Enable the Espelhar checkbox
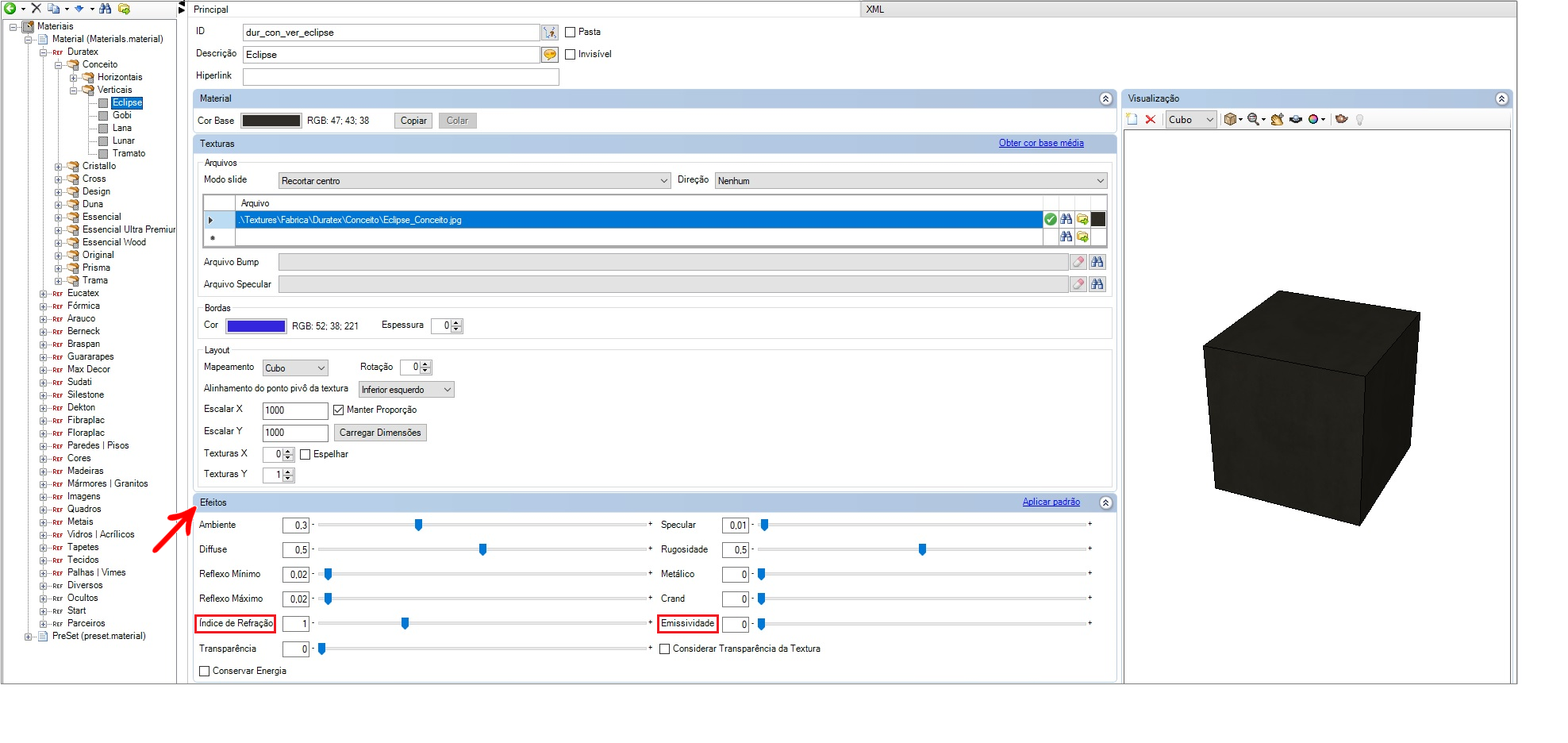The height and width of the screenshot is (743, 1568). pos(306,455)
